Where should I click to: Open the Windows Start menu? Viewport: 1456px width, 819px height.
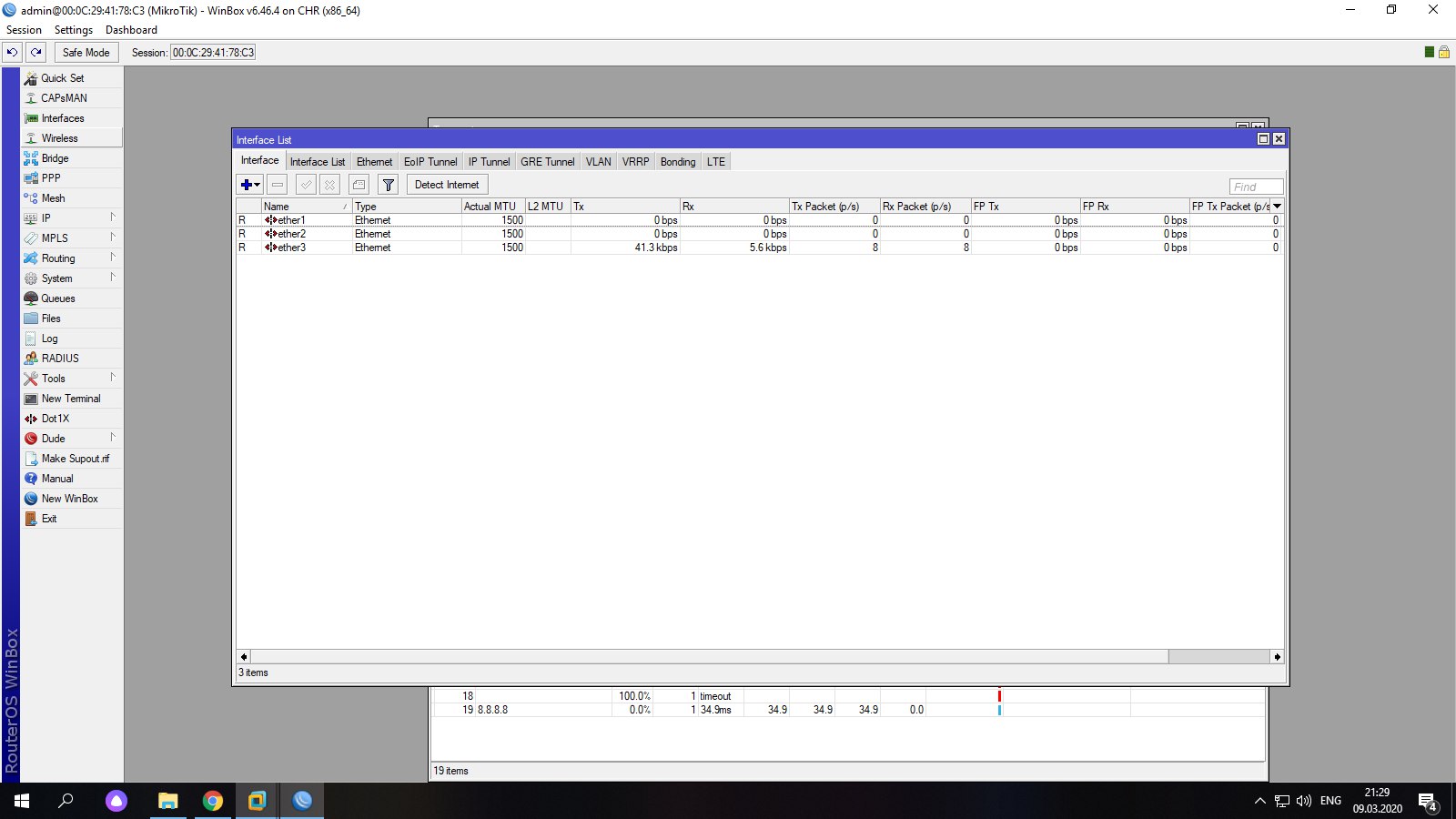pos(22,801)
